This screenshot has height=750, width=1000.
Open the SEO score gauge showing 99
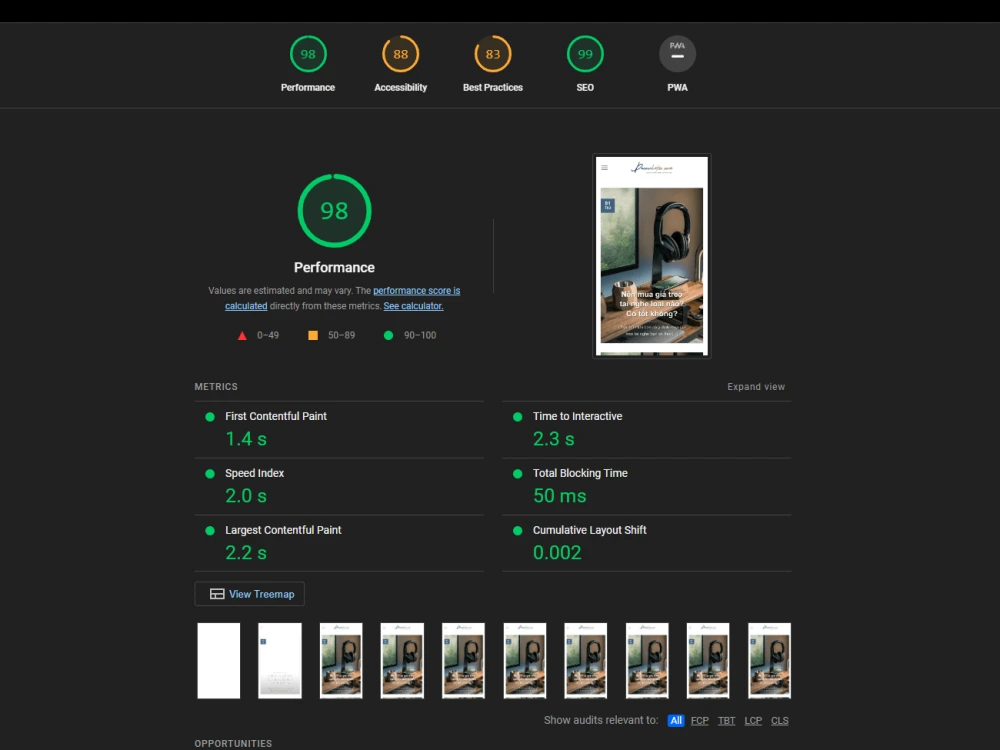pyautogui.click(x=585, y=54)
